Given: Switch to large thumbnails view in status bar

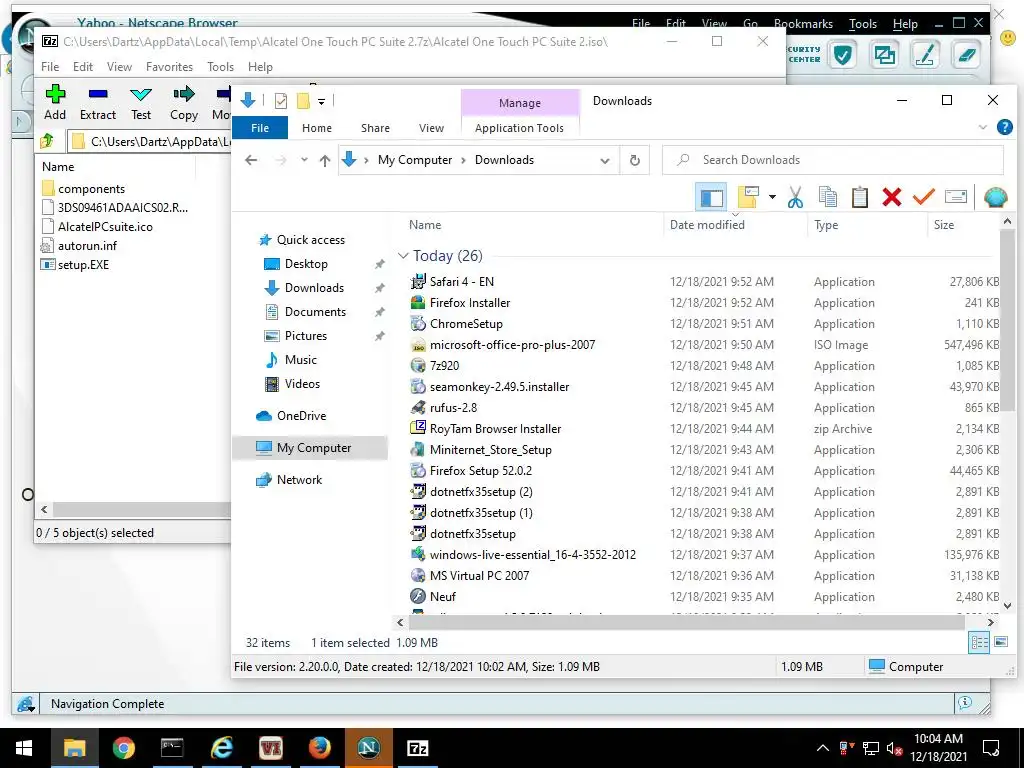Looking at the screenshot, I should [x=1000, y=643].
